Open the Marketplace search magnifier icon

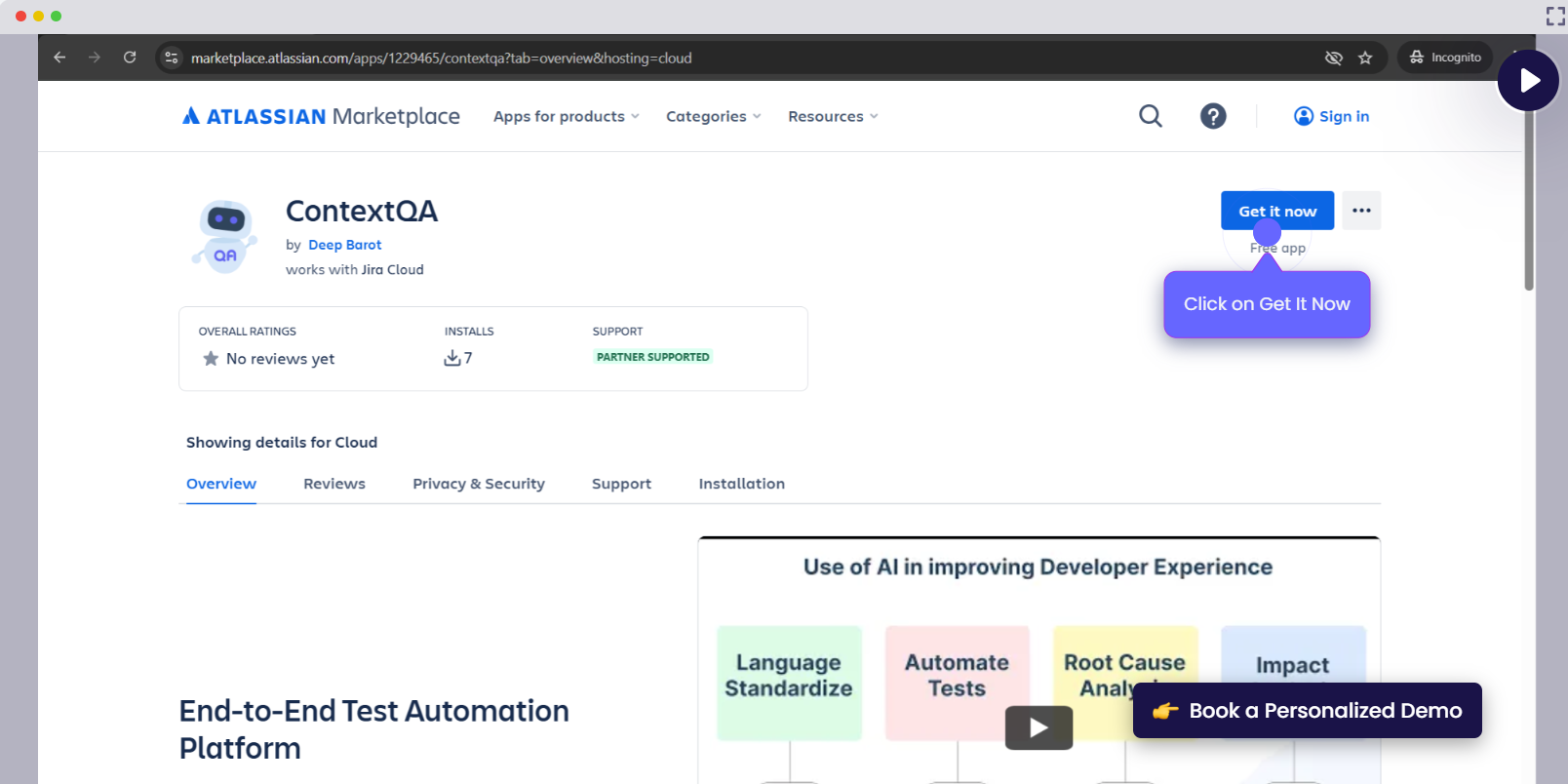pyautogui.click(x=1151, y=116)
